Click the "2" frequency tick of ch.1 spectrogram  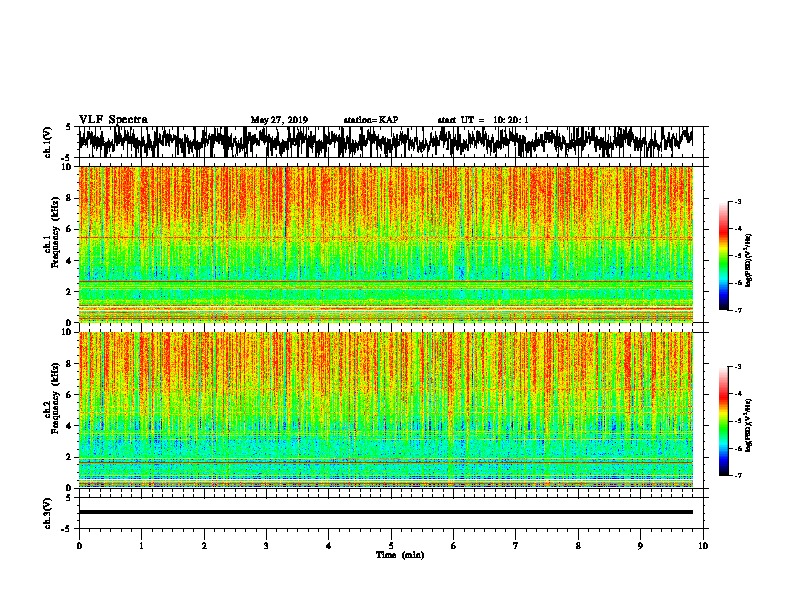[x=70, y=292]
